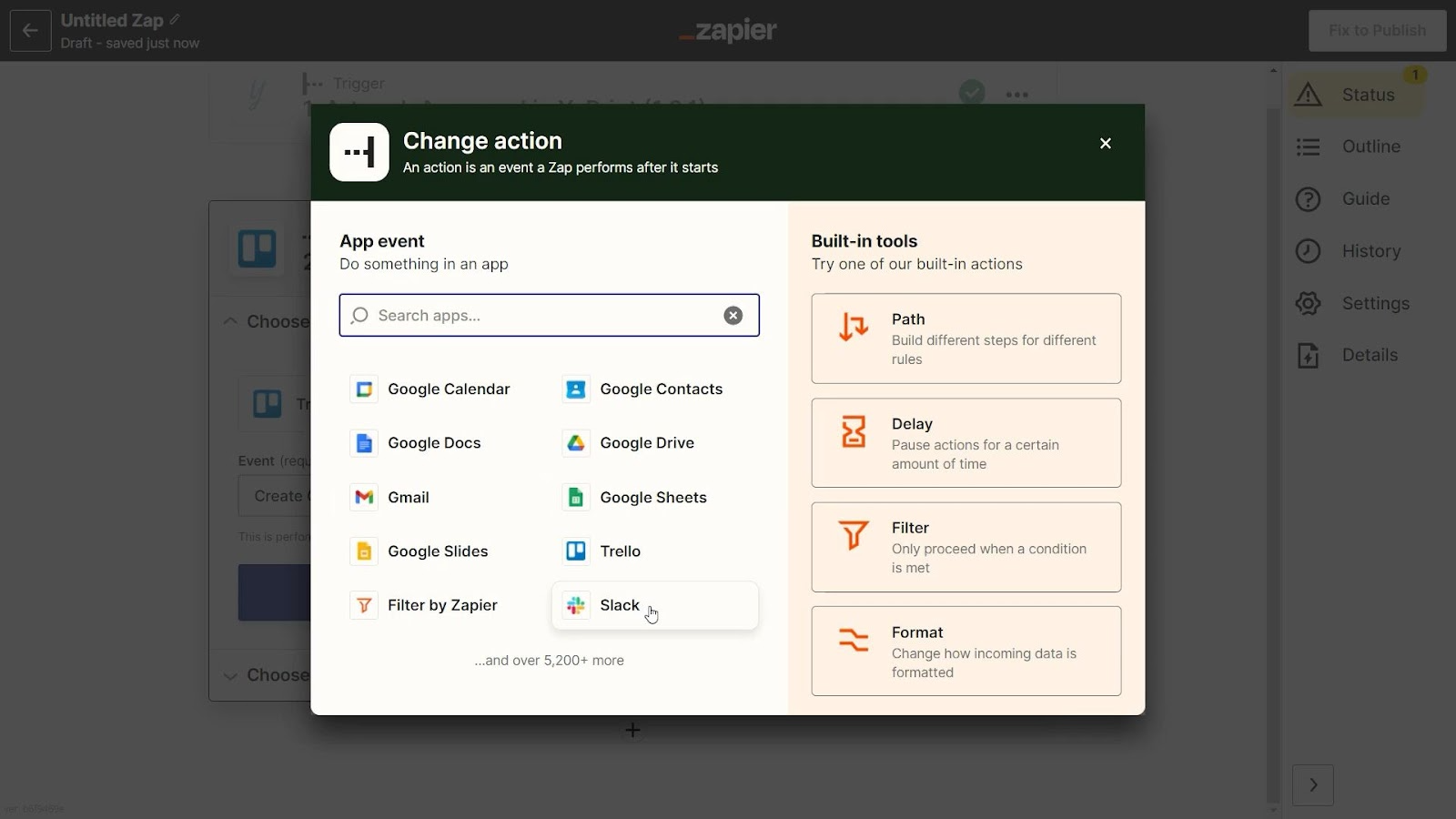Choose Slack as the action app
The image size is (1456, 819).
[x=654, y=605]
